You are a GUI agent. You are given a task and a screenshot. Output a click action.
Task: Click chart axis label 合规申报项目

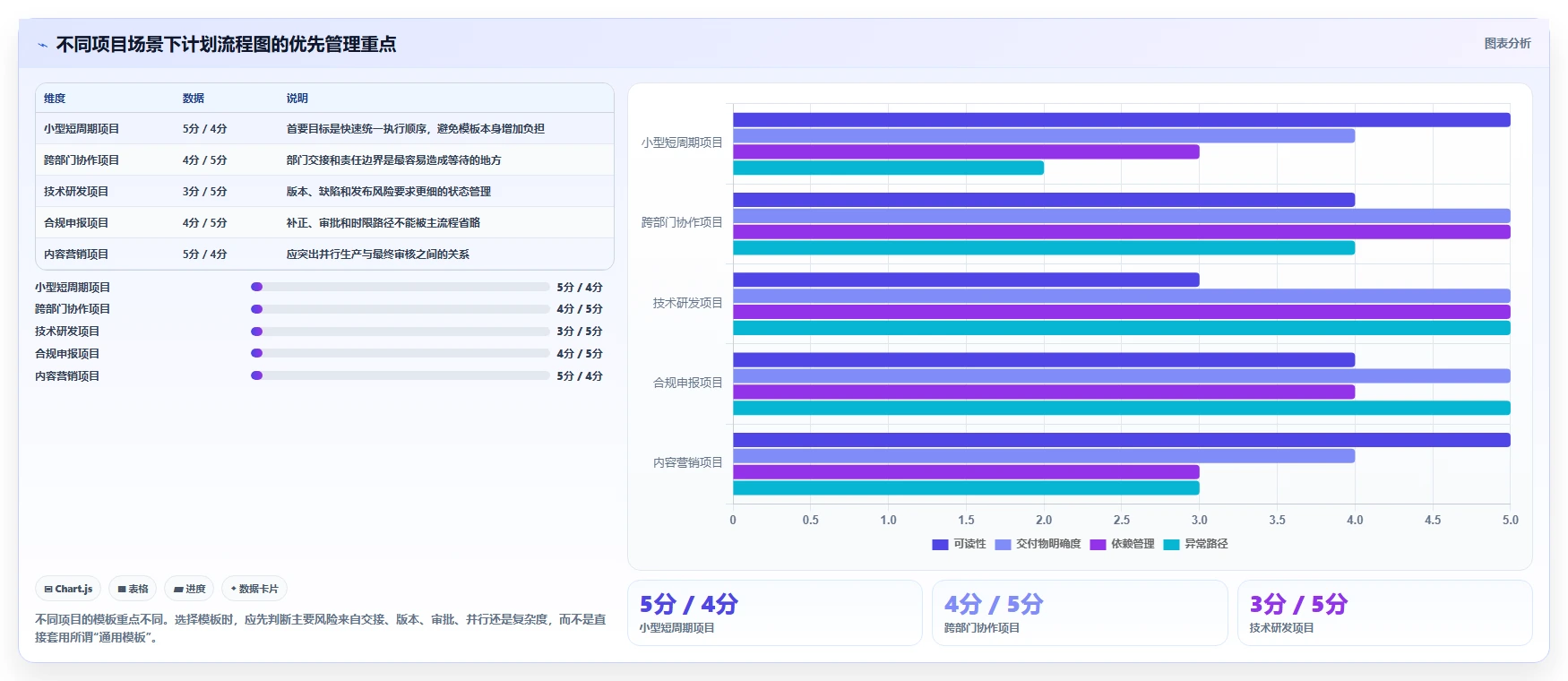click(687, 383)
